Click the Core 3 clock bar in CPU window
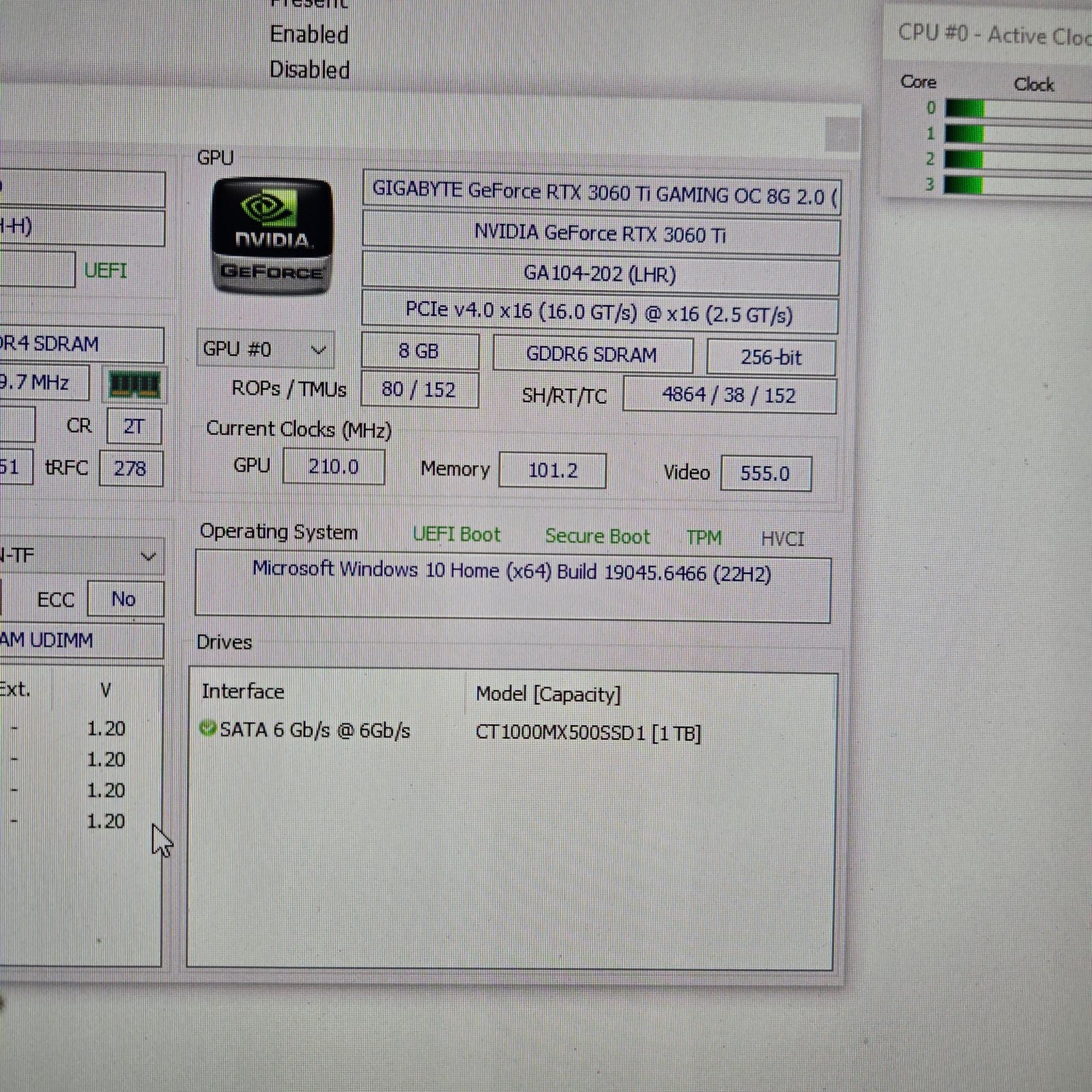Screen dimensions: 1092x1092 (x=1018, y=185)
